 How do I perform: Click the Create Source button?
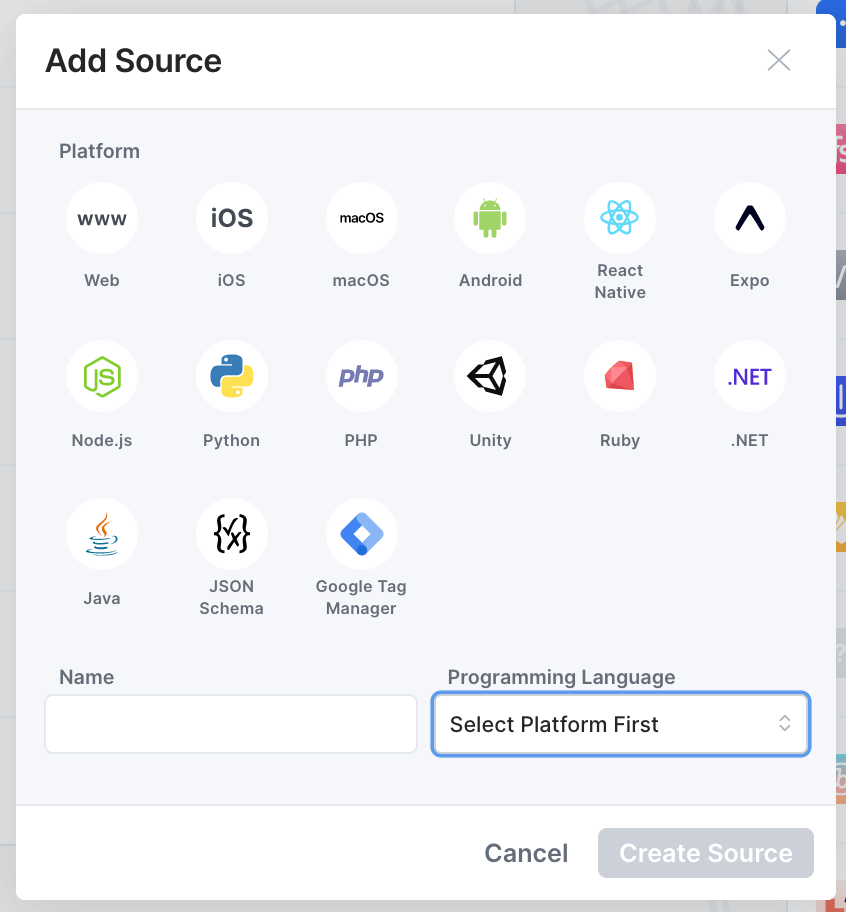pos(705,853)
